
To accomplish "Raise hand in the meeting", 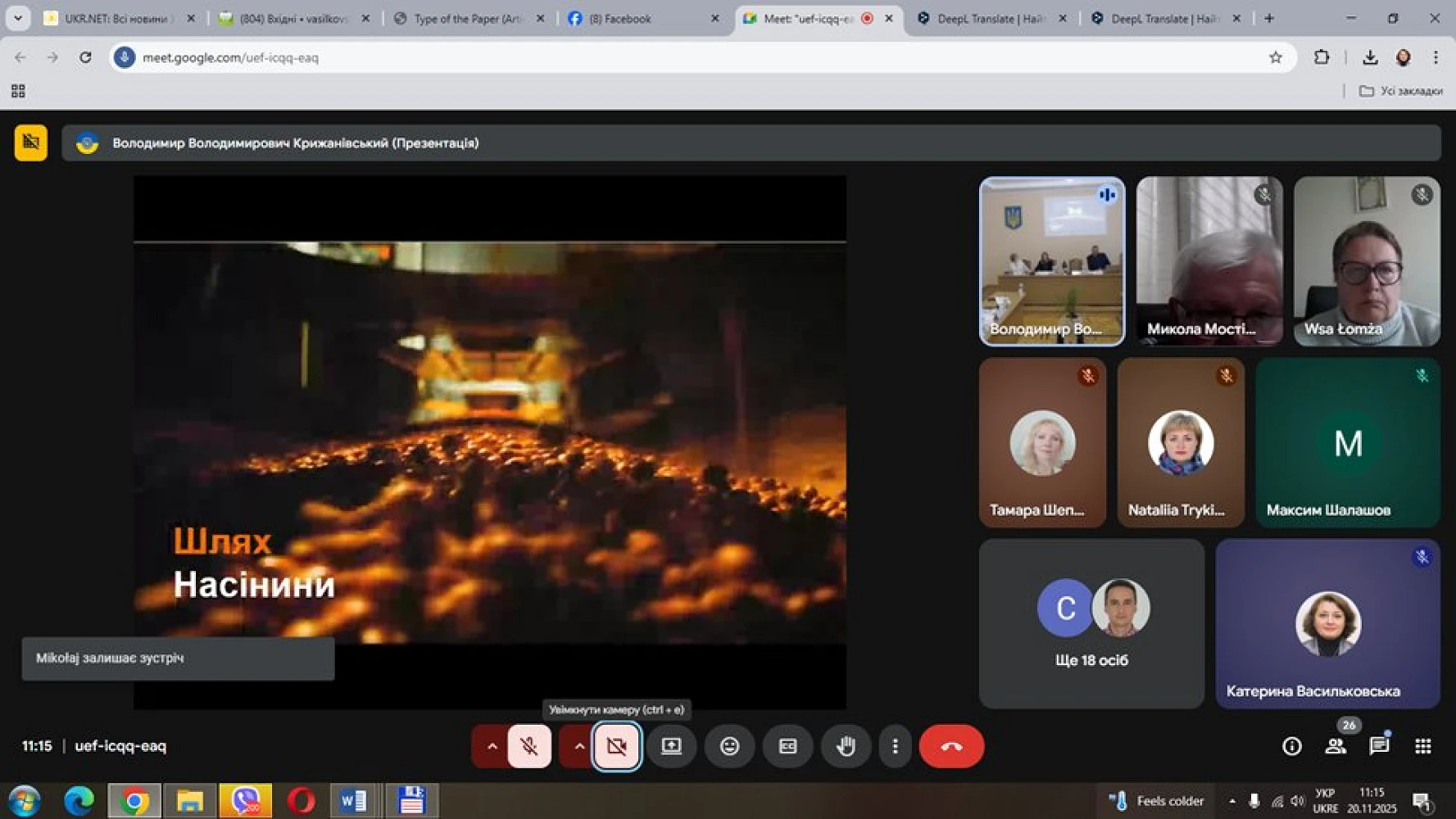I will [x=846, y=746].
